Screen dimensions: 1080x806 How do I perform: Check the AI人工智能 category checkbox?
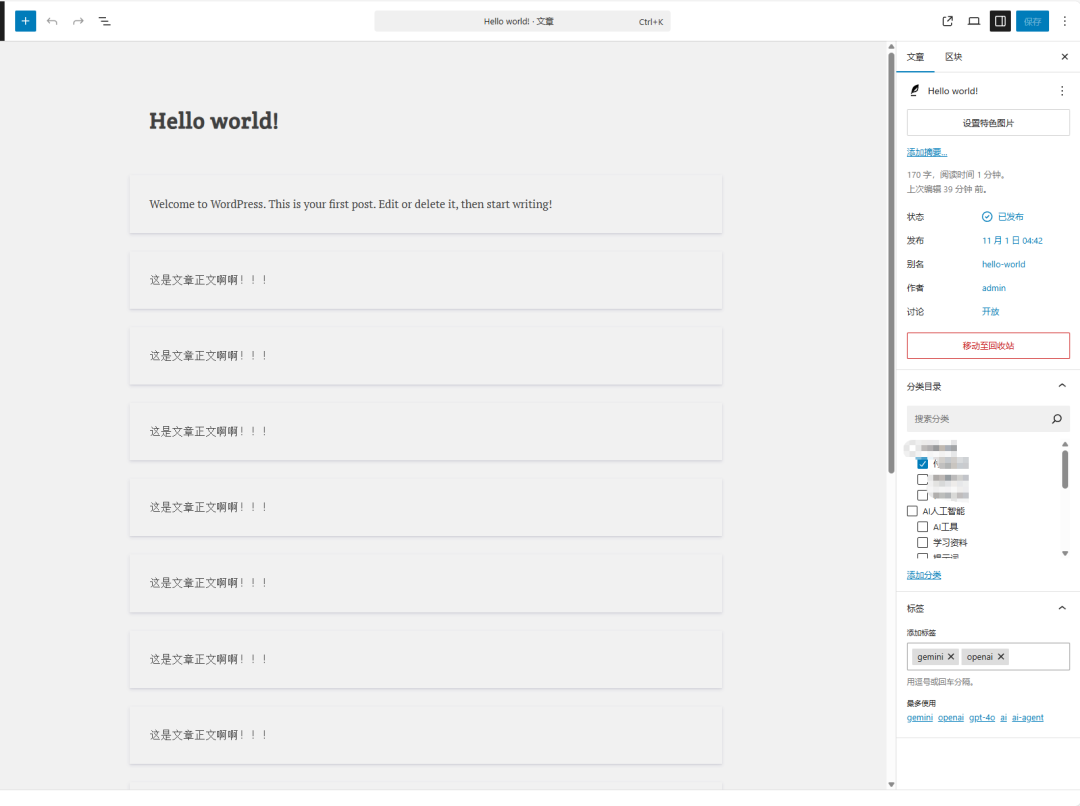912,511
